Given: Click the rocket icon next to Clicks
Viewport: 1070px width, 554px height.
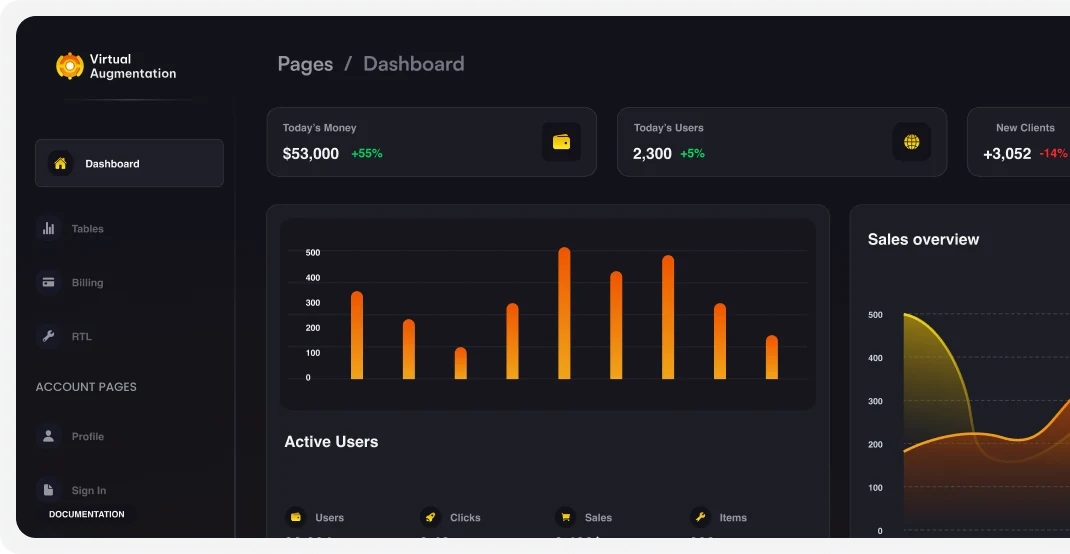Looking at the screenshot, I should tap(430, 517).
